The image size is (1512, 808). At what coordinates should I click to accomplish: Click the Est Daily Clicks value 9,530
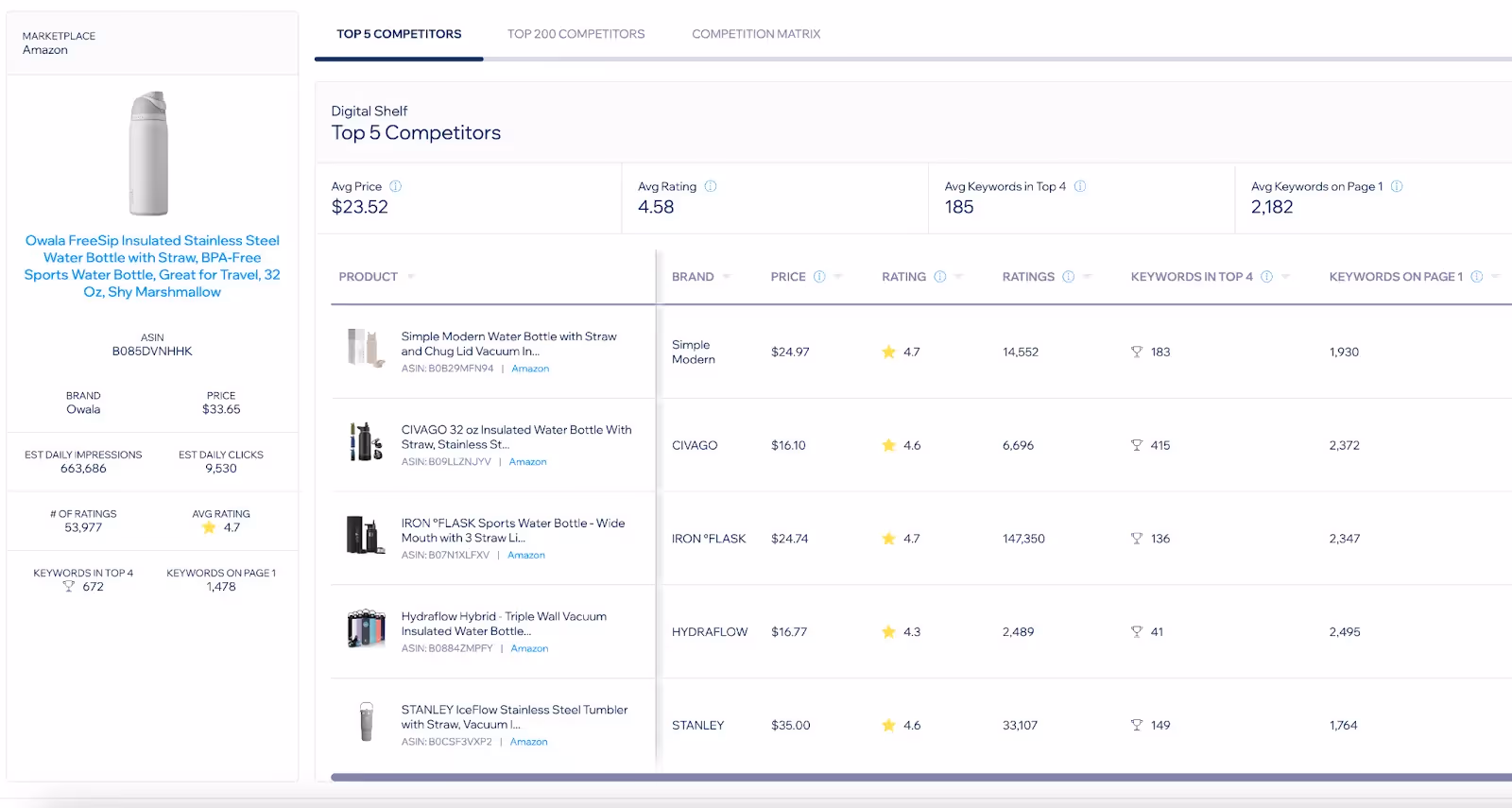point(221,469)
